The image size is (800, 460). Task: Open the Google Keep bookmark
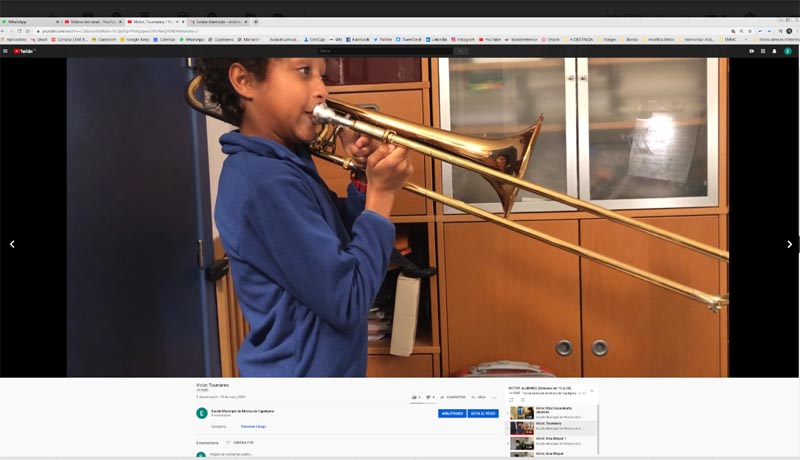135,39
